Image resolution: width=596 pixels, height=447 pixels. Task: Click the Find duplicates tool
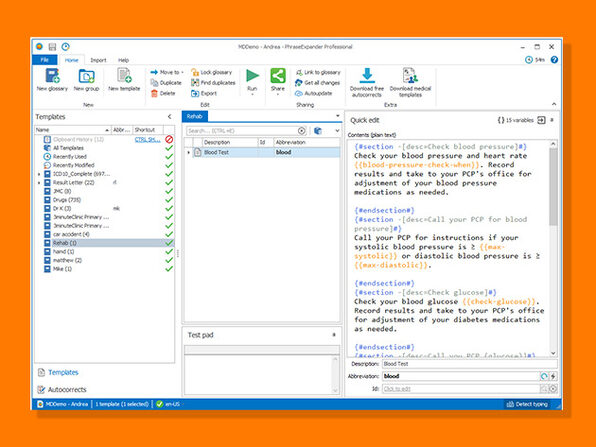coord(213,82)
